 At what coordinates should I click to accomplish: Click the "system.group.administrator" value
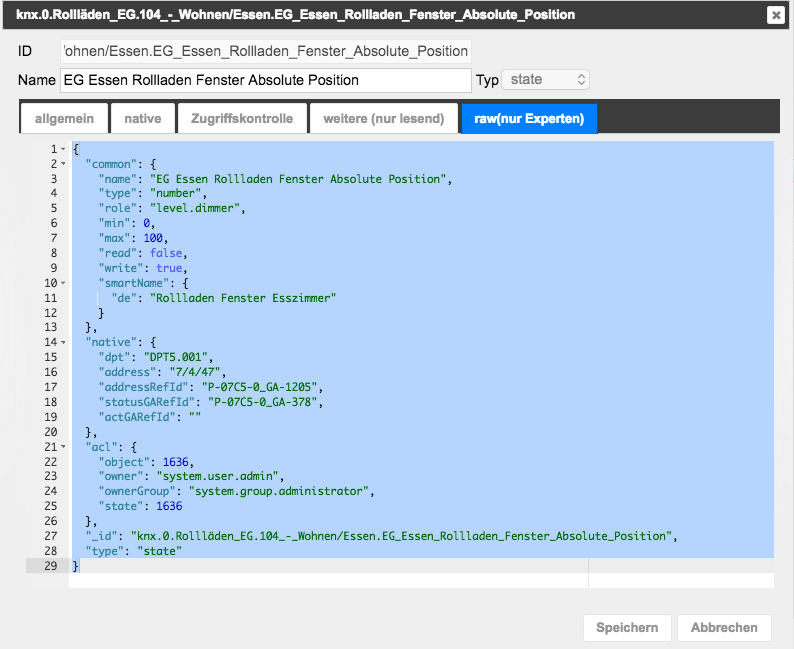coord(278,492)
